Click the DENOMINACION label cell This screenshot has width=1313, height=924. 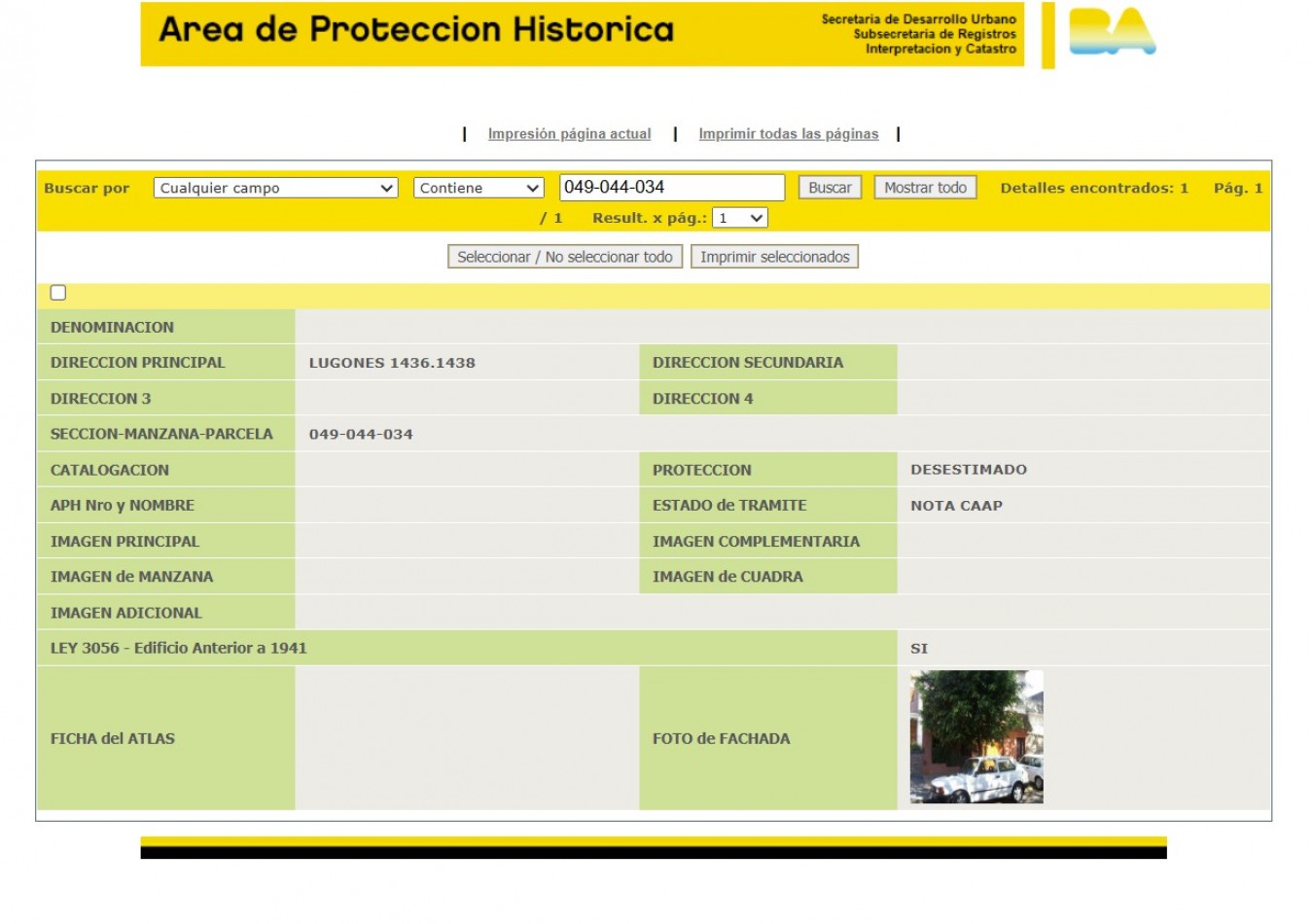pyautogui.click(x=166, y=327)
